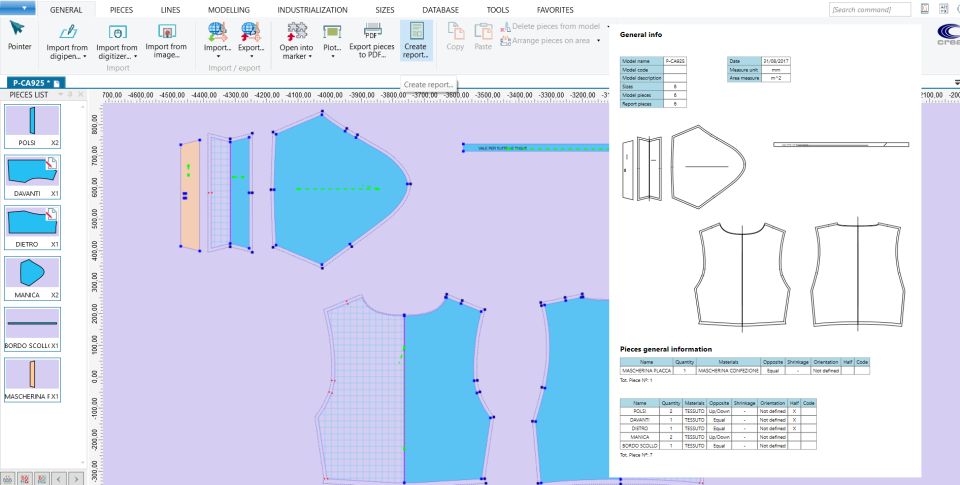Click the next arrow below pieces list
The height and width of the screenshot is (485, 960).
tap(76, 478)
